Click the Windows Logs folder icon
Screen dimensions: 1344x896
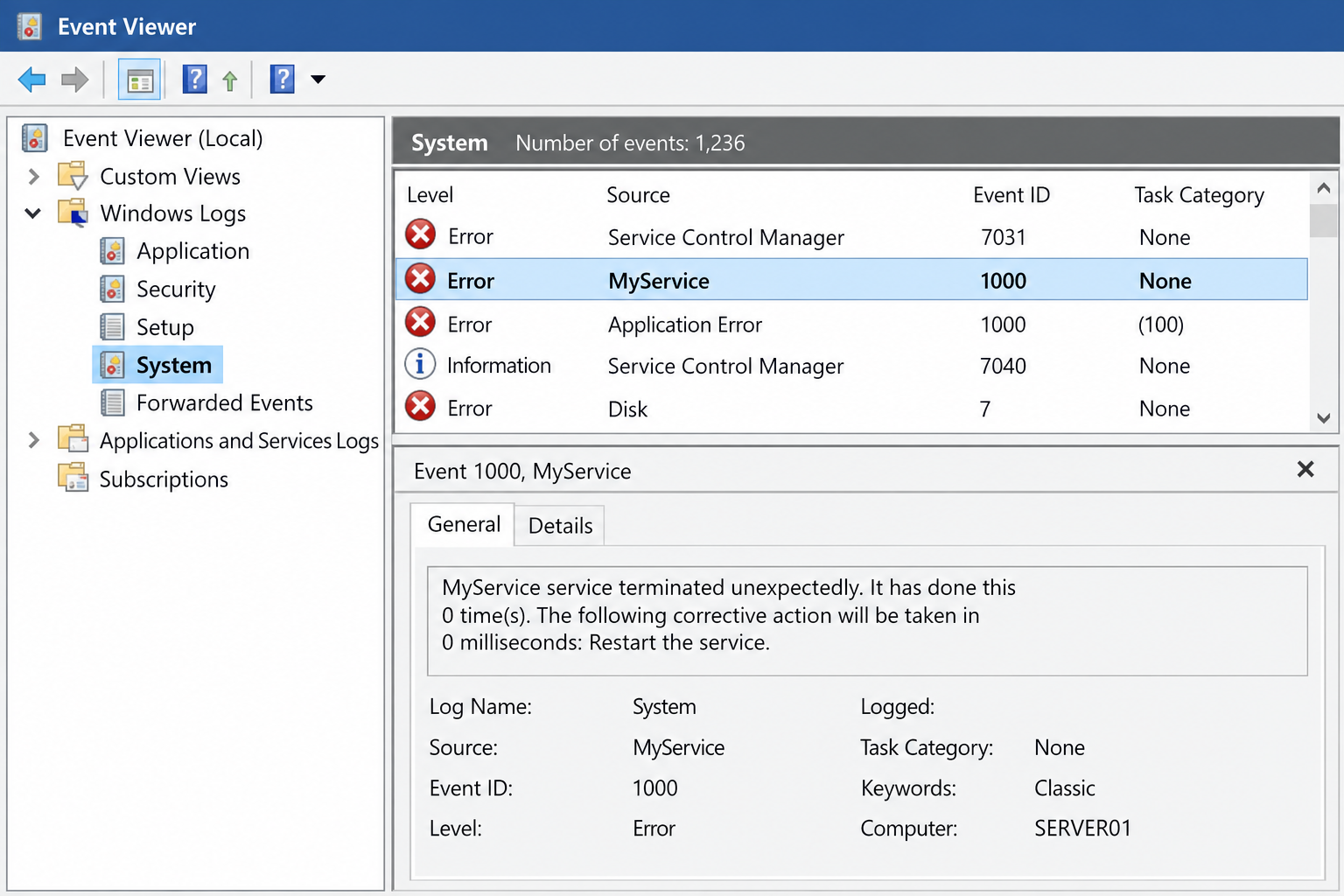73,213
